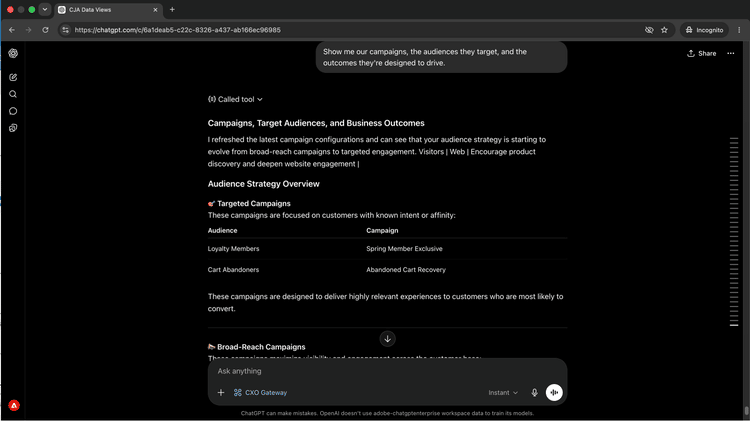Click the 'Audience' column header
Screen dimensions: 750x421
pyautogui.click(x=222, y=231)
